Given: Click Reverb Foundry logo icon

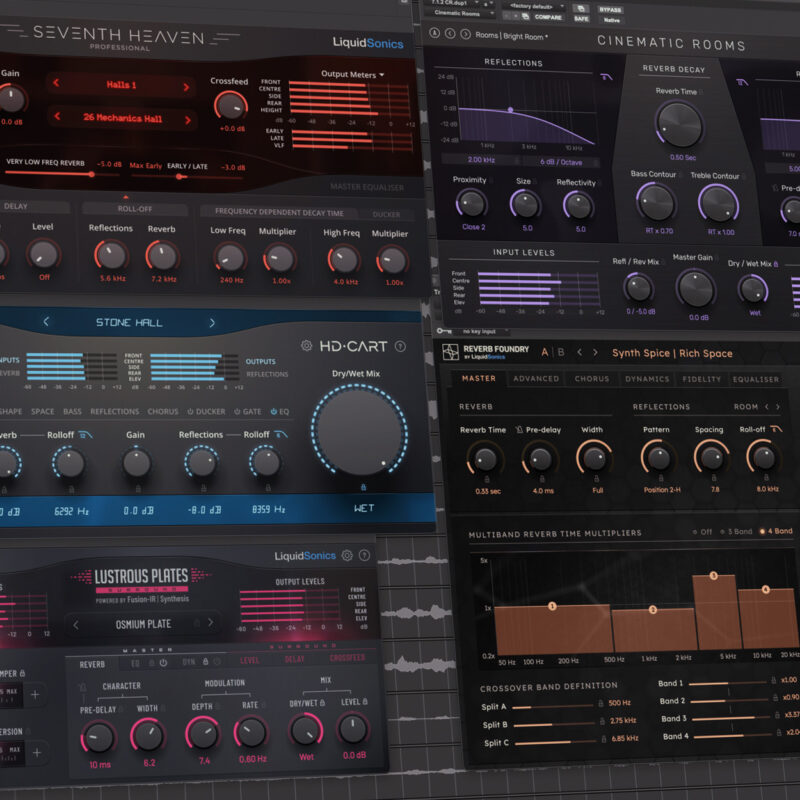Looking at the screenshot, I should pyautogui.click(x=451, y=352).
